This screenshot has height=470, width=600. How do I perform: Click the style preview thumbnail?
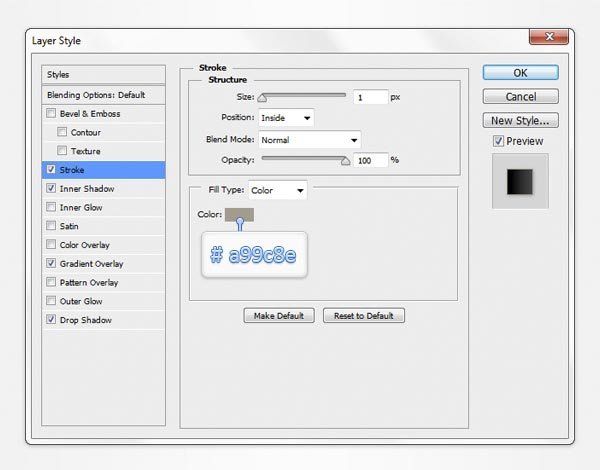click(520, 182)
